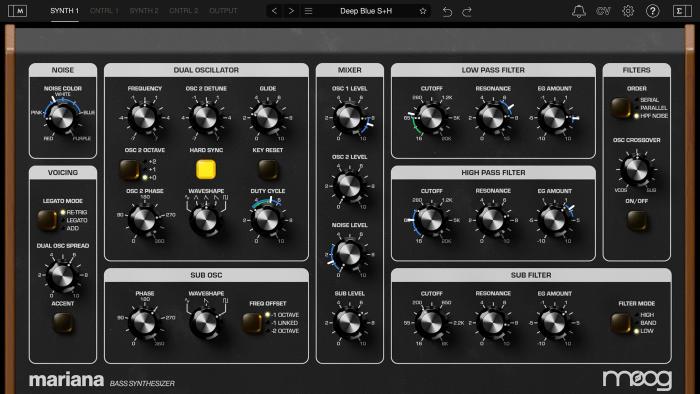Click the High Pass Filter Cutoff knob
Viewport: 700px width, 394px height.
point(431,220)
